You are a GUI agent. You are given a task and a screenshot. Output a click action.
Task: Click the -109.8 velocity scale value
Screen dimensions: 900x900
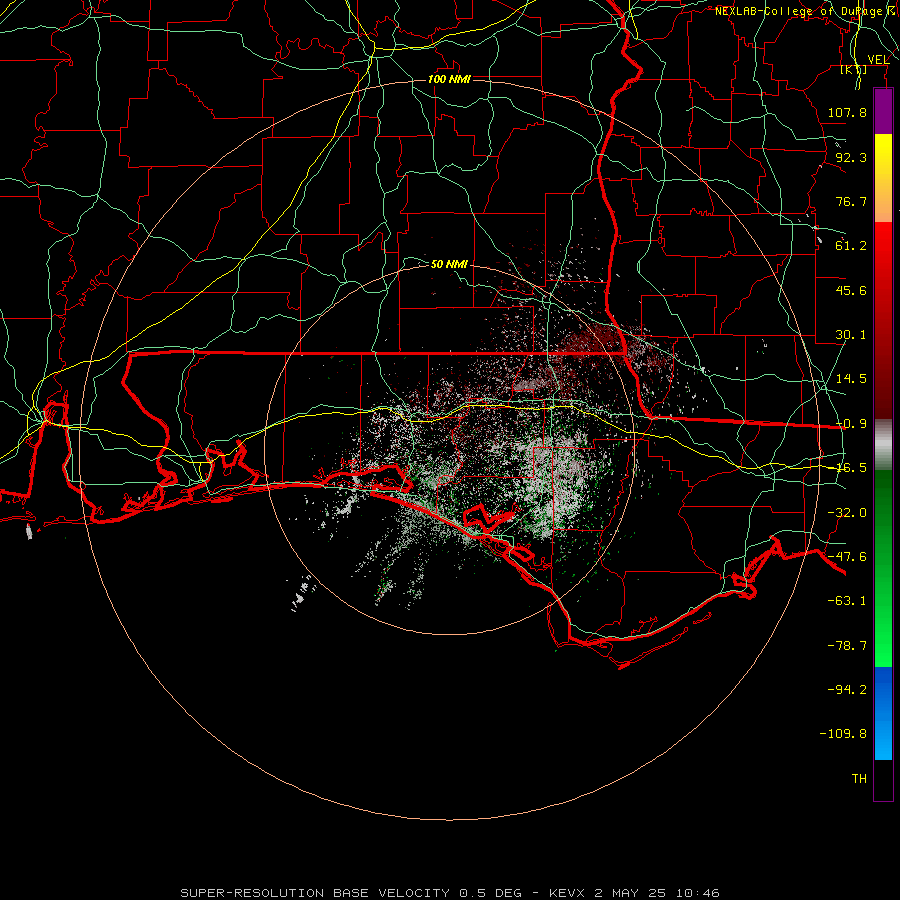click(843, 734)
